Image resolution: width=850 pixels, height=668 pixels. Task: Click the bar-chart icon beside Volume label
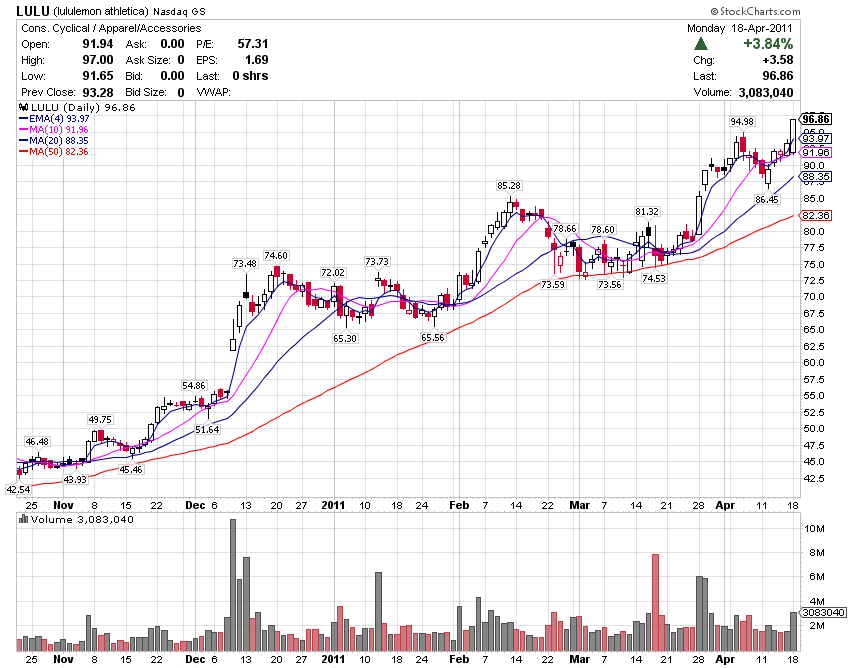(x=24, y=519)
